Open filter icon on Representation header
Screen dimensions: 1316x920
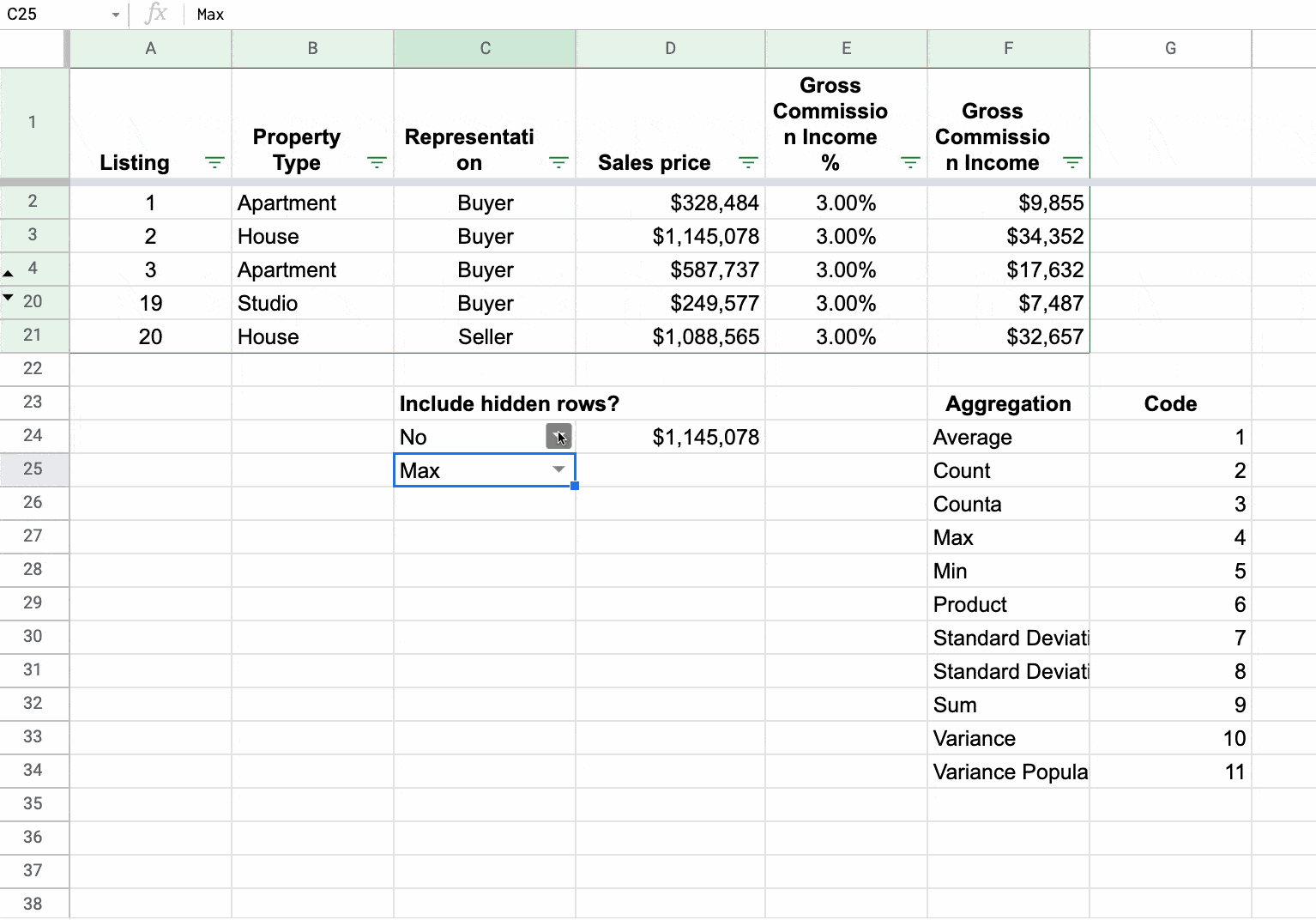[x=558, y=162]
